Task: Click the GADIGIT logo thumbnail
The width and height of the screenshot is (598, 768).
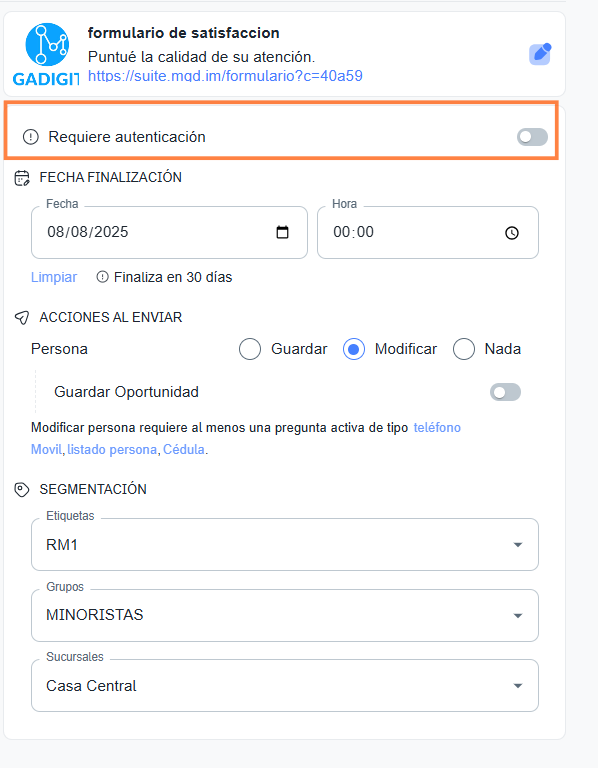Action: click(x=46, y=54)
